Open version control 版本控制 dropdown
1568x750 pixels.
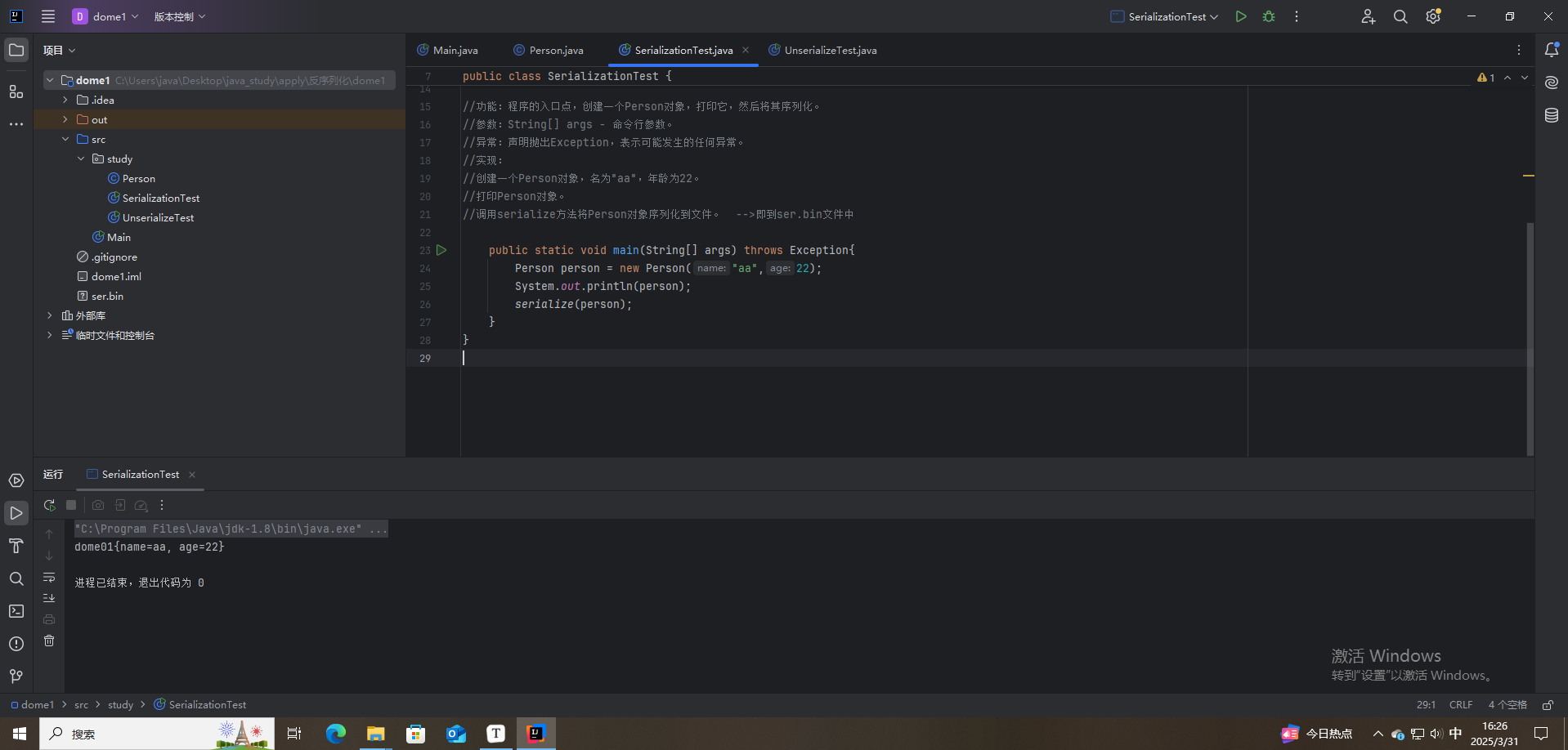[180, 16]
